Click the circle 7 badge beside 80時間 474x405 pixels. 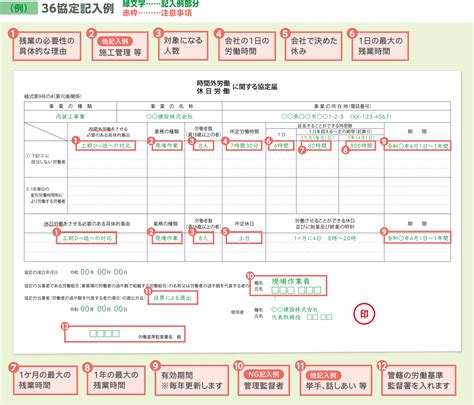tap(302, 150)
